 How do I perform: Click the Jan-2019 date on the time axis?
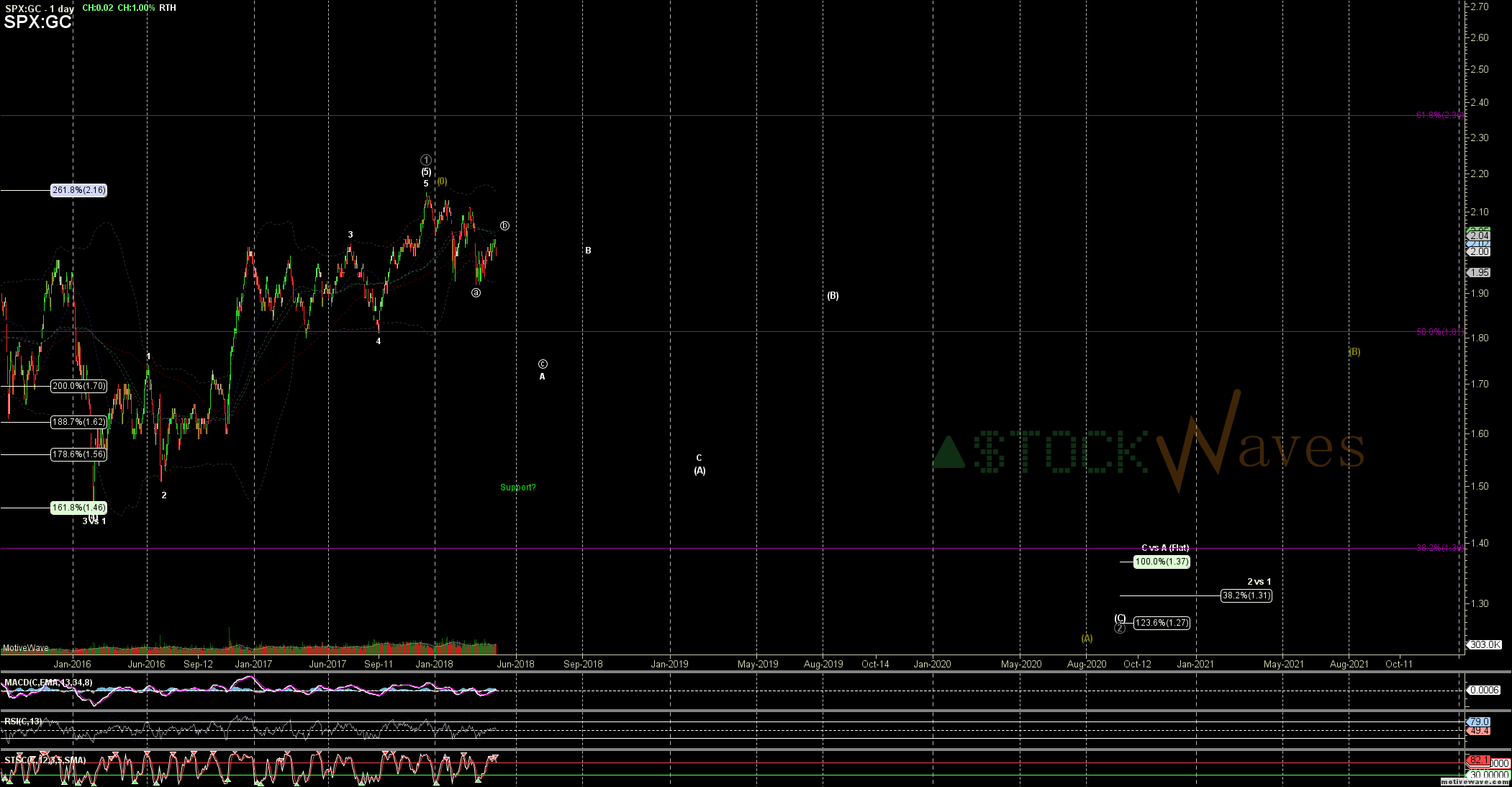[x=670, y=665]
